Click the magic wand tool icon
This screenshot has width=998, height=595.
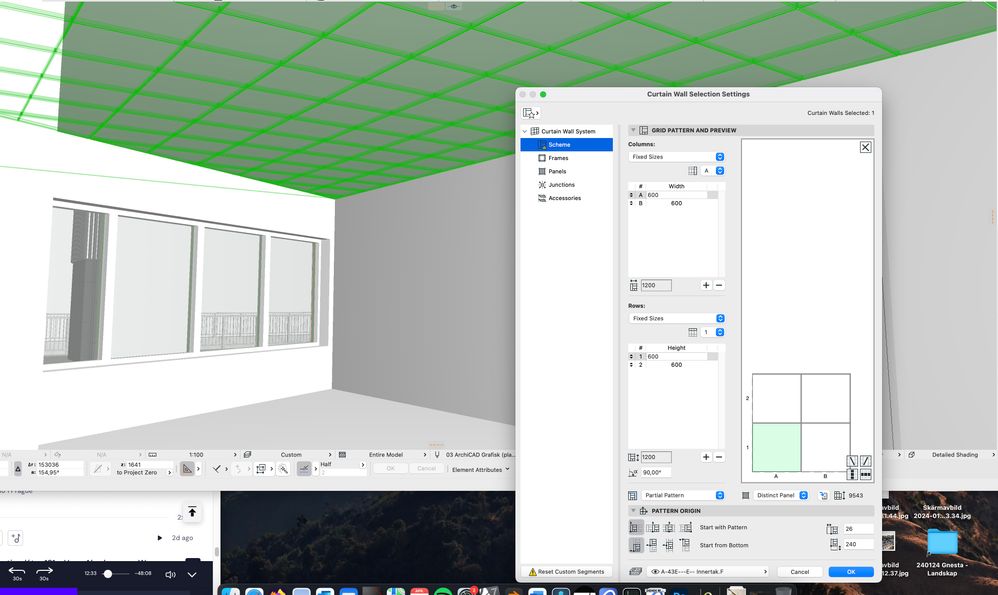click(x=284, y=469)
